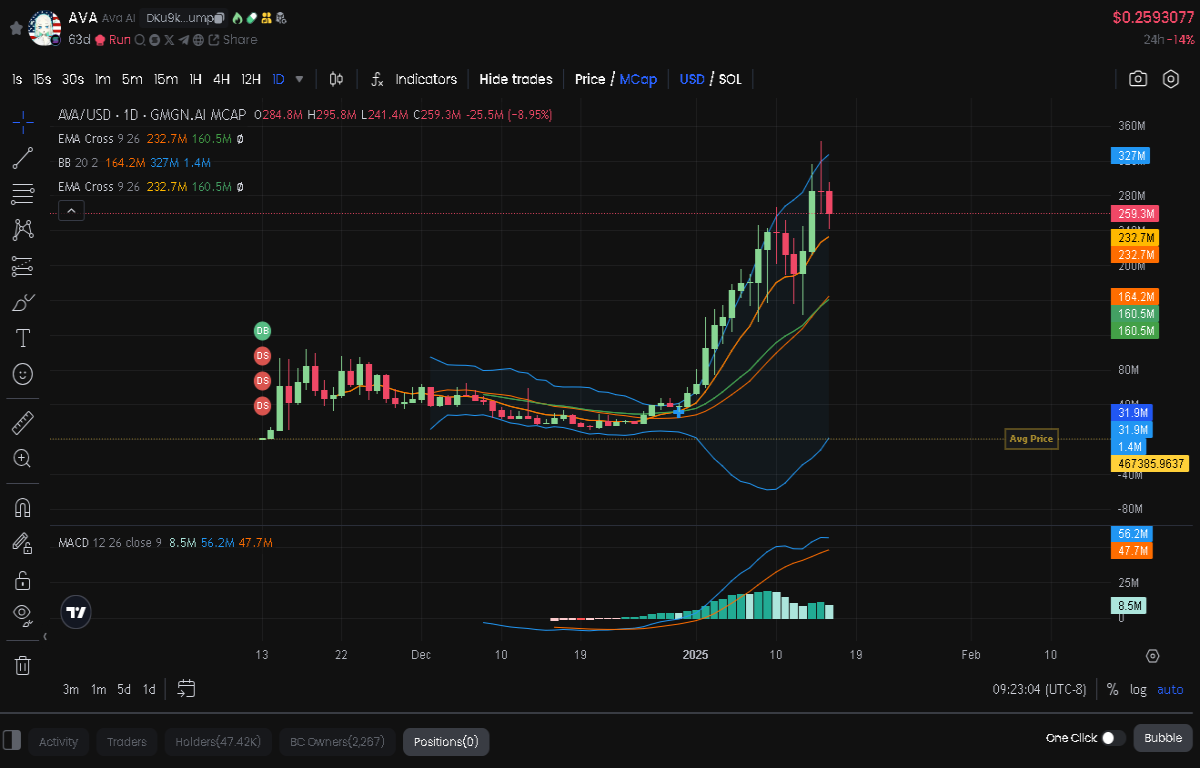Open the website globe icon

click(198, 40)
